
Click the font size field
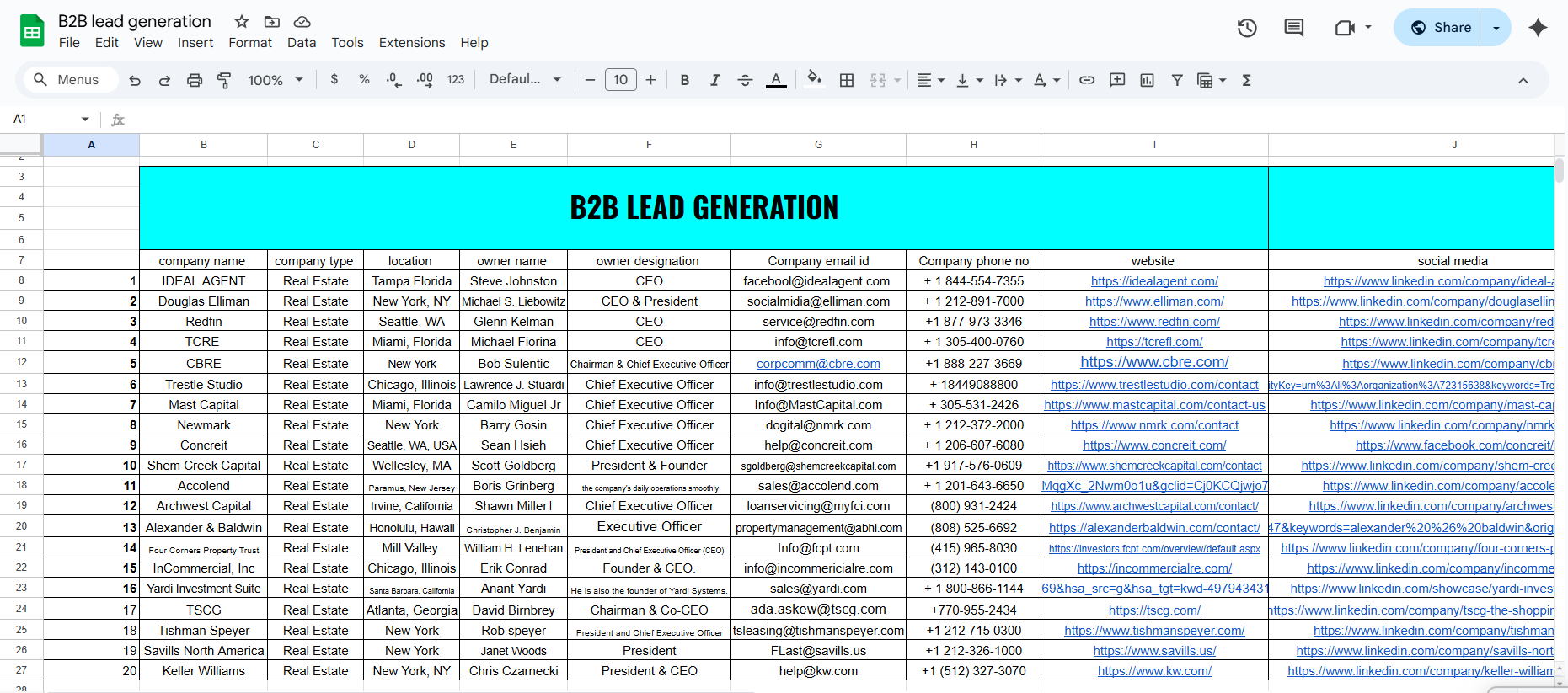pos(621,80)
